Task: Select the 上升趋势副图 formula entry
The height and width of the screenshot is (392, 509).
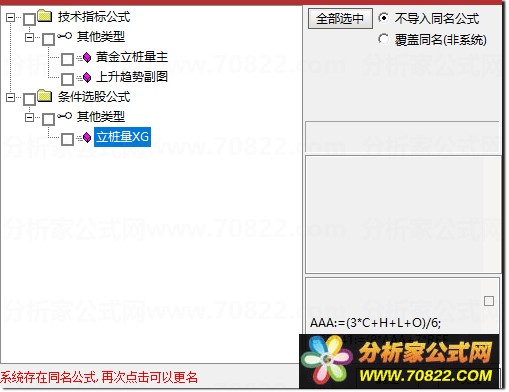Action: click(132, 77)
